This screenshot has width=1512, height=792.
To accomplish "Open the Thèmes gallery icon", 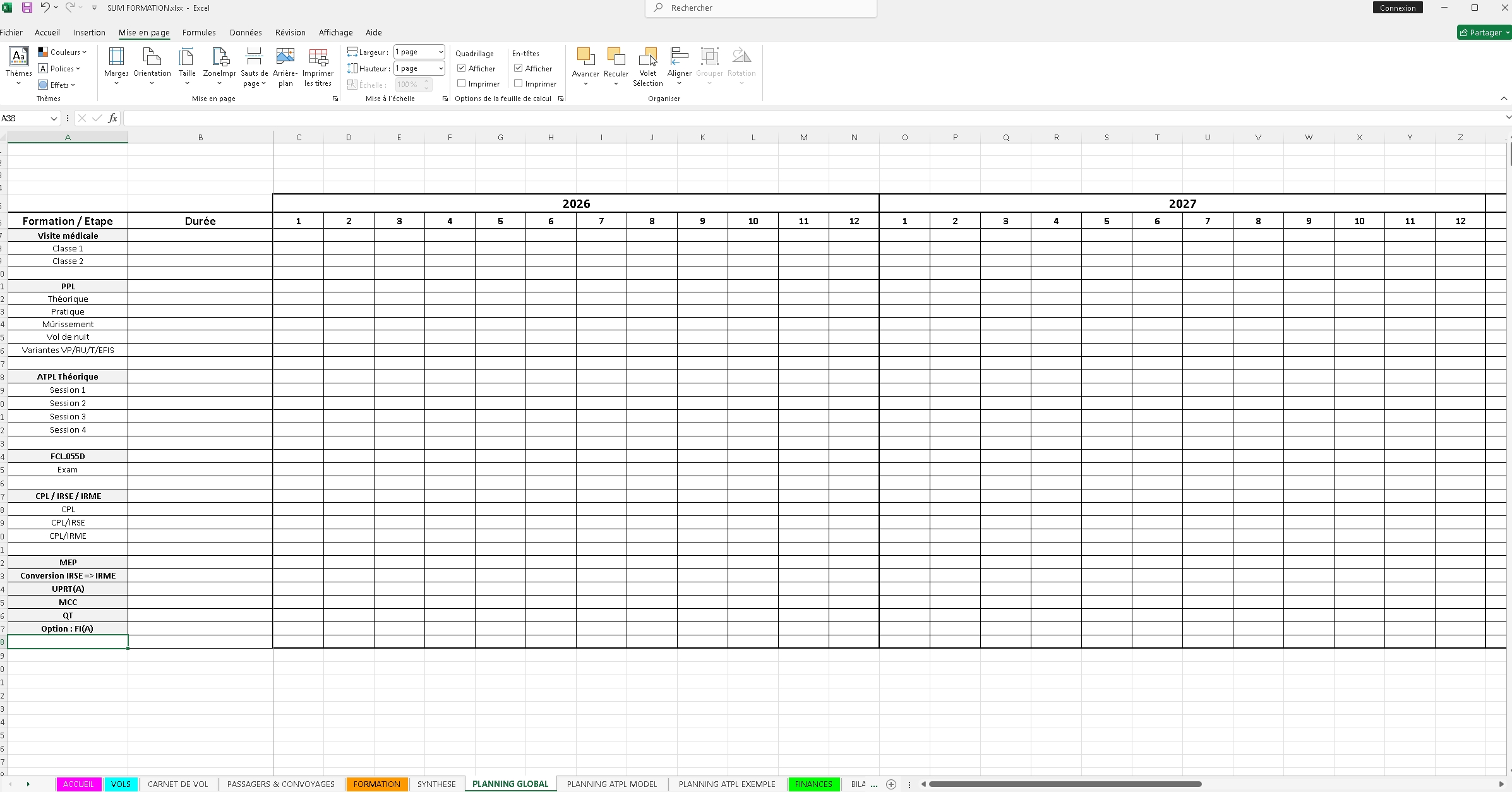I will (19, 65).
